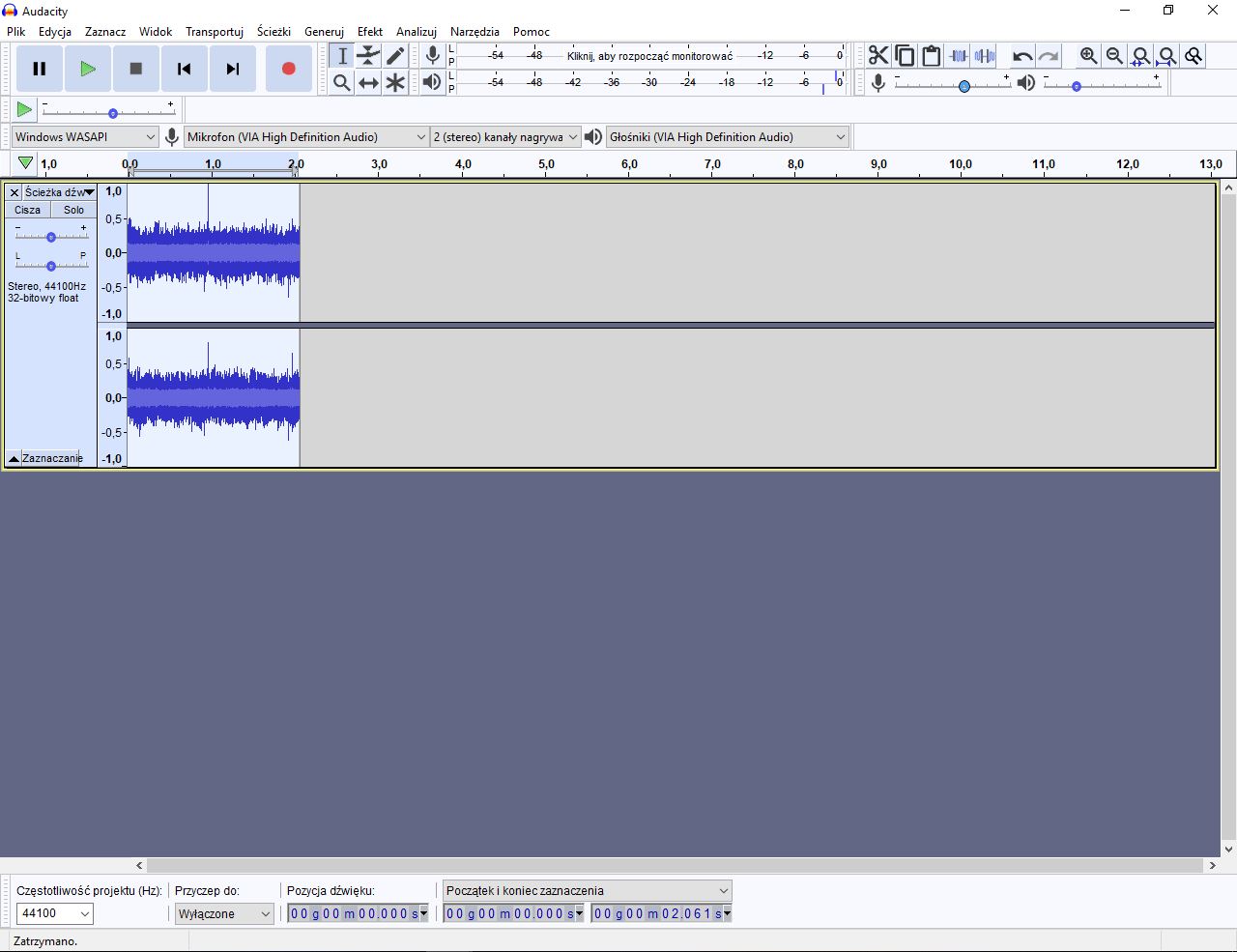Click the Zoom in magnifier icon
Screen dimensions: 1237x952
pyautogui.click(x=1088, y=55)
